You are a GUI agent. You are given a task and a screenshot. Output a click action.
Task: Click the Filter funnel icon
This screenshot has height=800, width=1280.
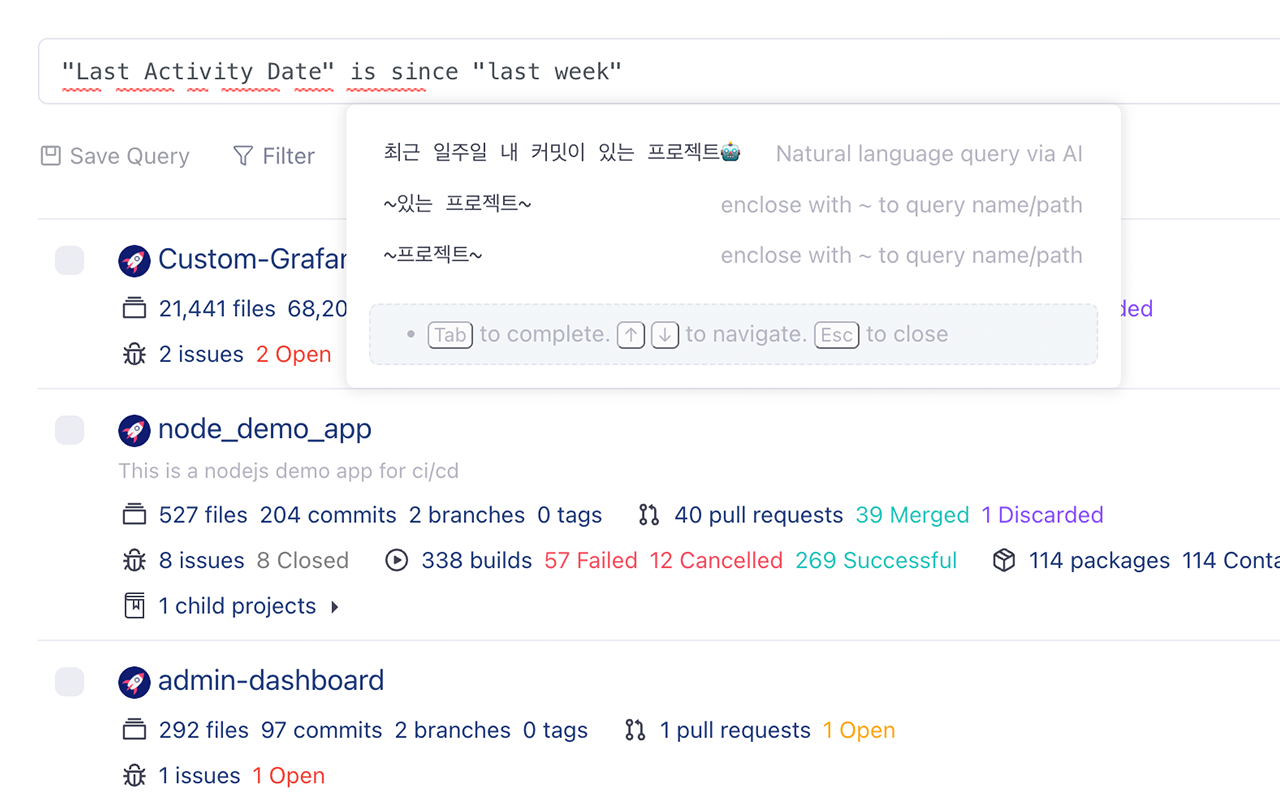coord(242,156)
